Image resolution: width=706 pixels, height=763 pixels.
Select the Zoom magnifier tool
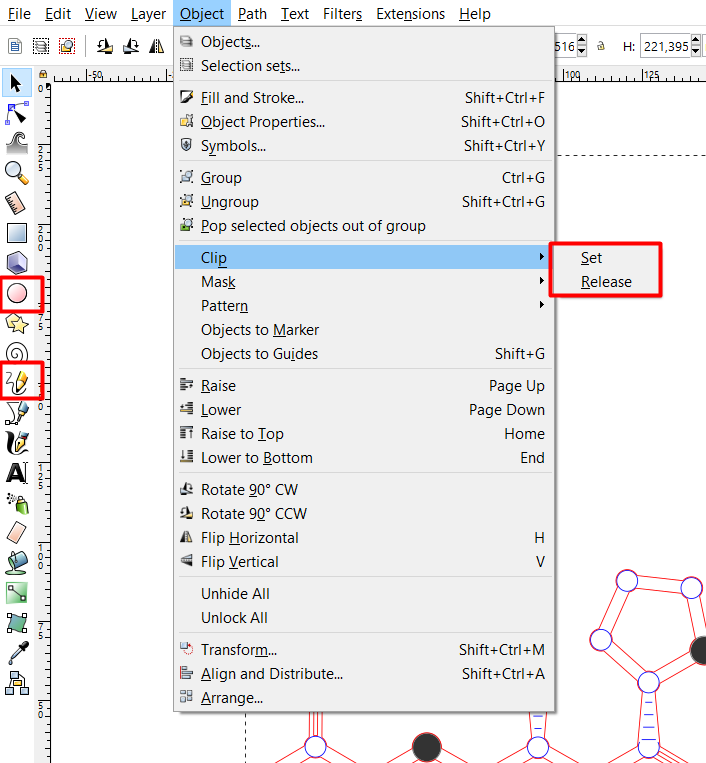click(x=17, y=173)
